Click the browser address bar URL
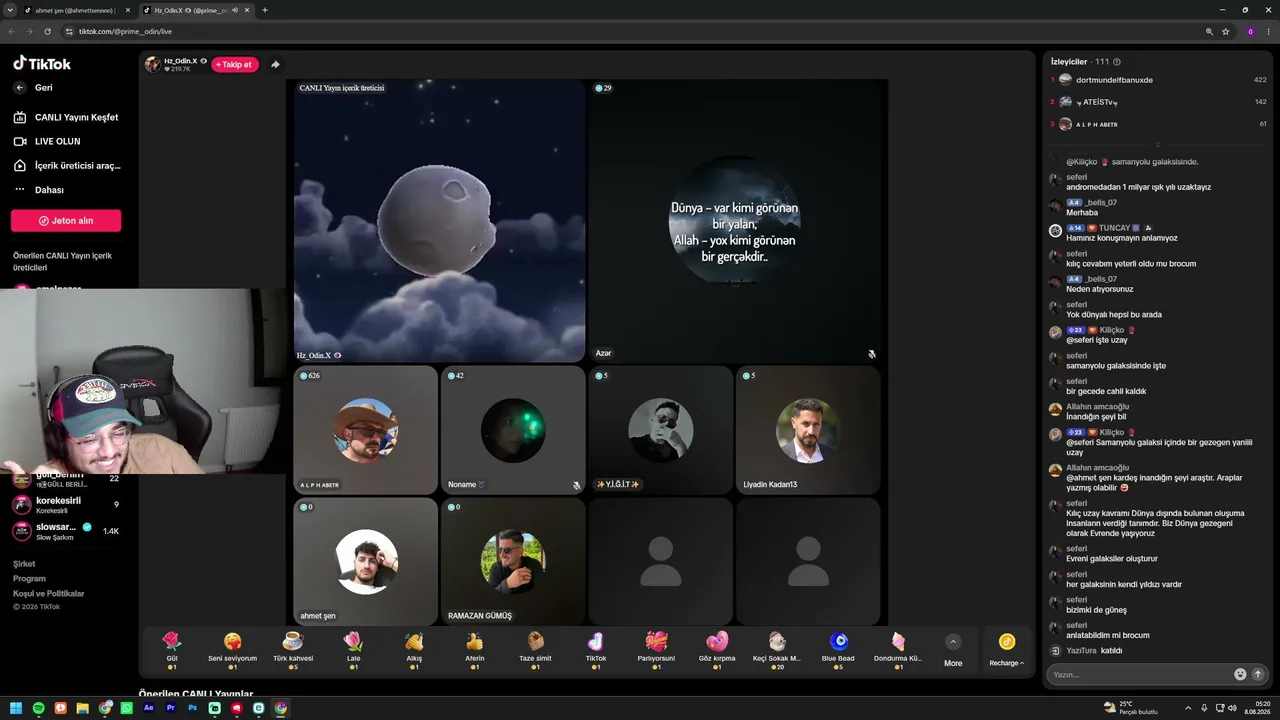1280x720 pixels. 126,31
